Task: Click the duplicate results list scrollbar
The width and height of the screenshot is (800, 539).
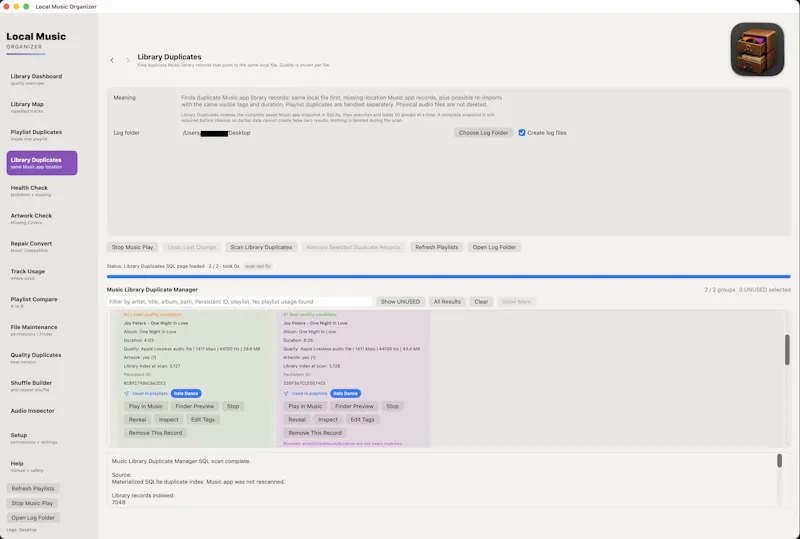Action: [787, 350]
